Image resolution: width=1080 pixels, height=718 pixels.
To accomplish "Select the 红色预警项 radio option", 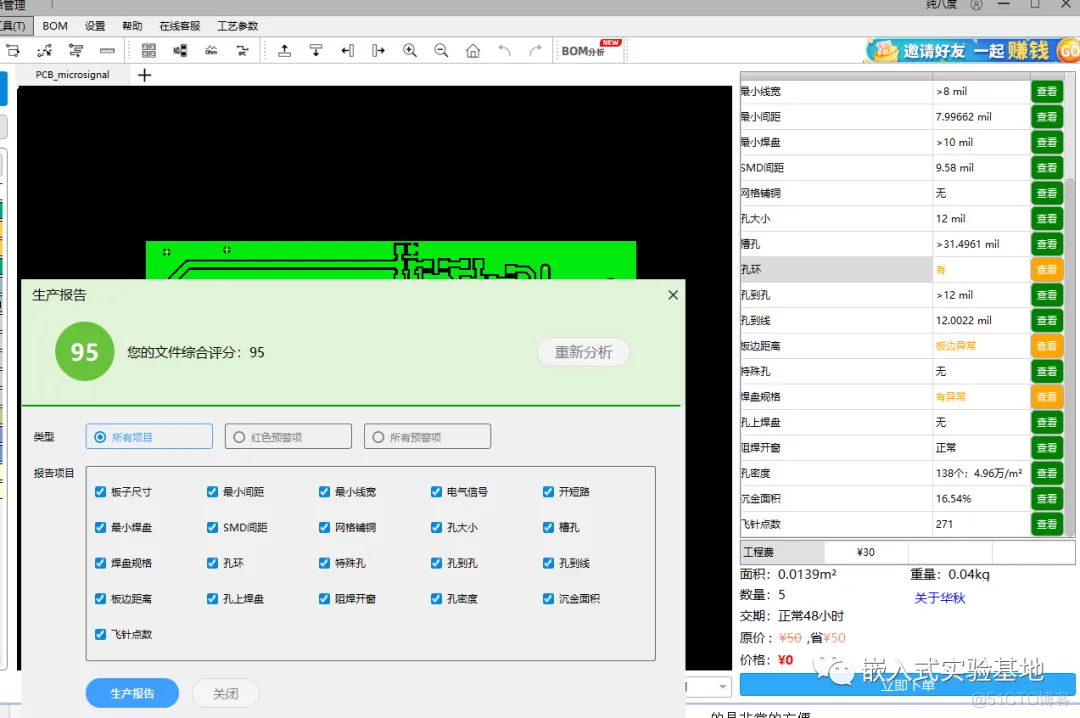I will point(288,437).
